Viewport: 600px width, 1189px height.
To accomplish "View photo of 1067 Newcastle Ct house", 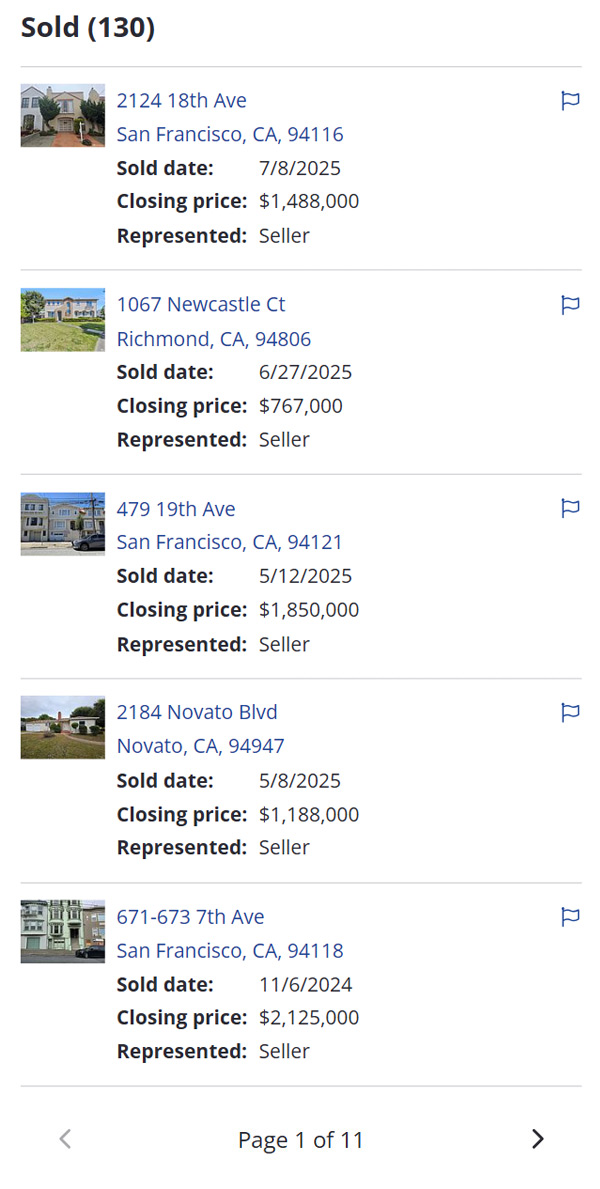I will (x=62, y=320).
